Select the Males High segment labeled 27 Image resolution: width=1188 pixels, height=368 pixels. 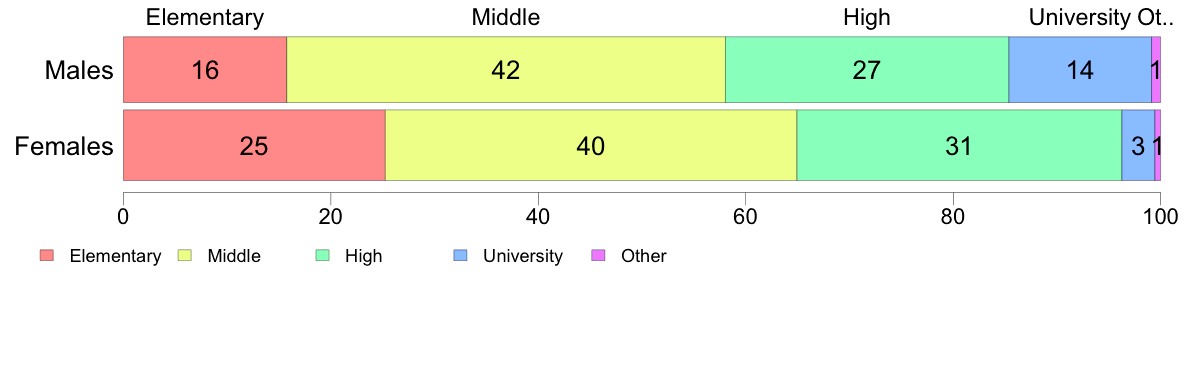[x=867, y=69]
